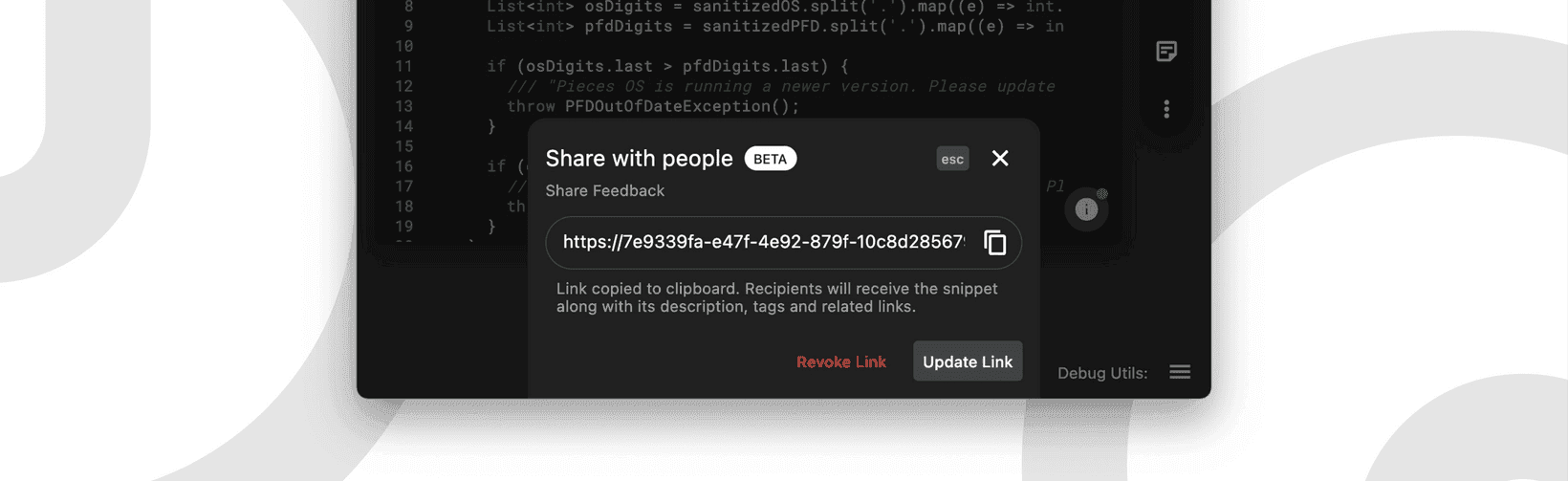The image size is (1568, 481).
Task: Open the three-dot more options menu
Action: [x=1165, y=109]
